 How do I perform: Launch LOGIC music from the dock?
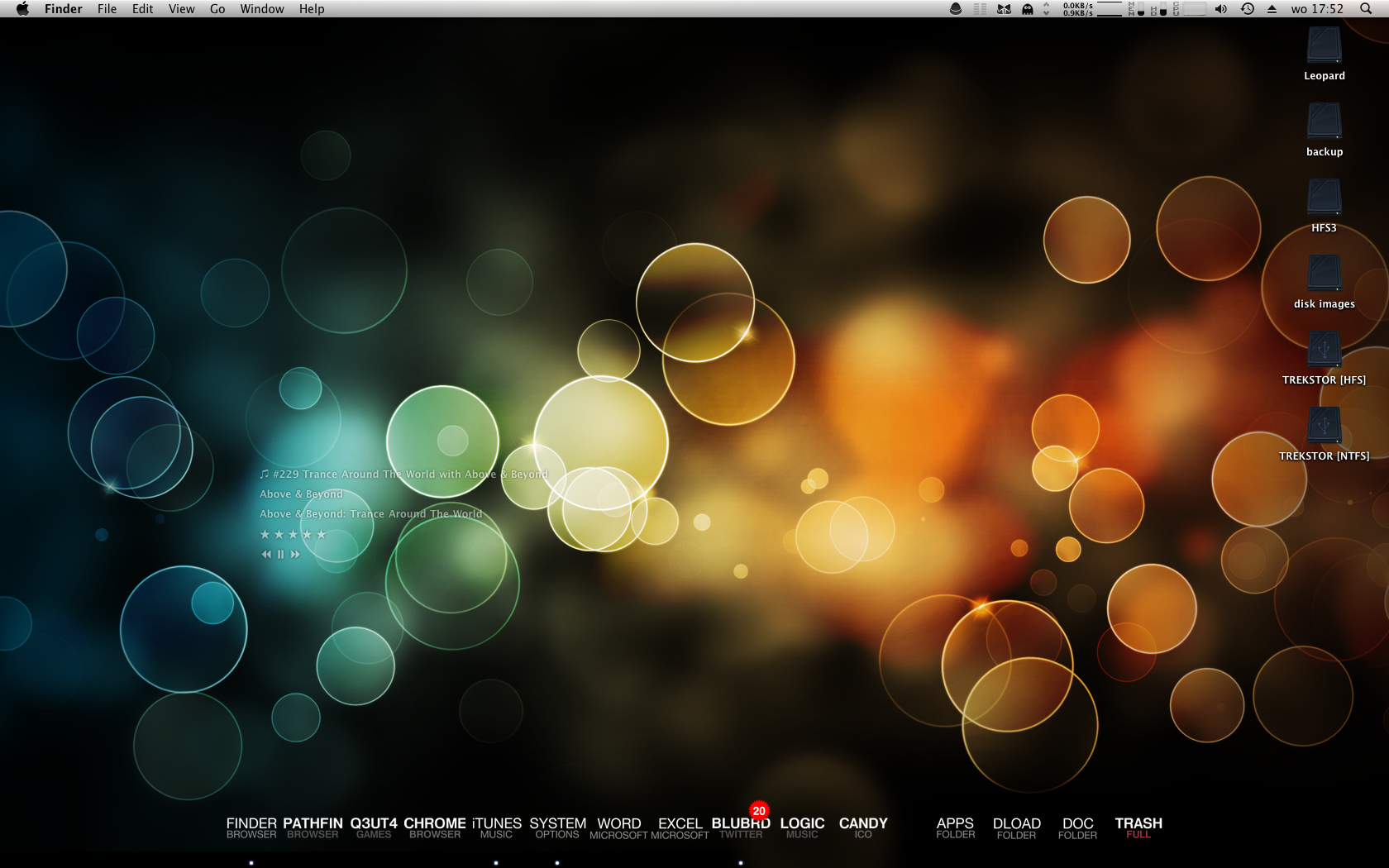[x=802, y=827]
